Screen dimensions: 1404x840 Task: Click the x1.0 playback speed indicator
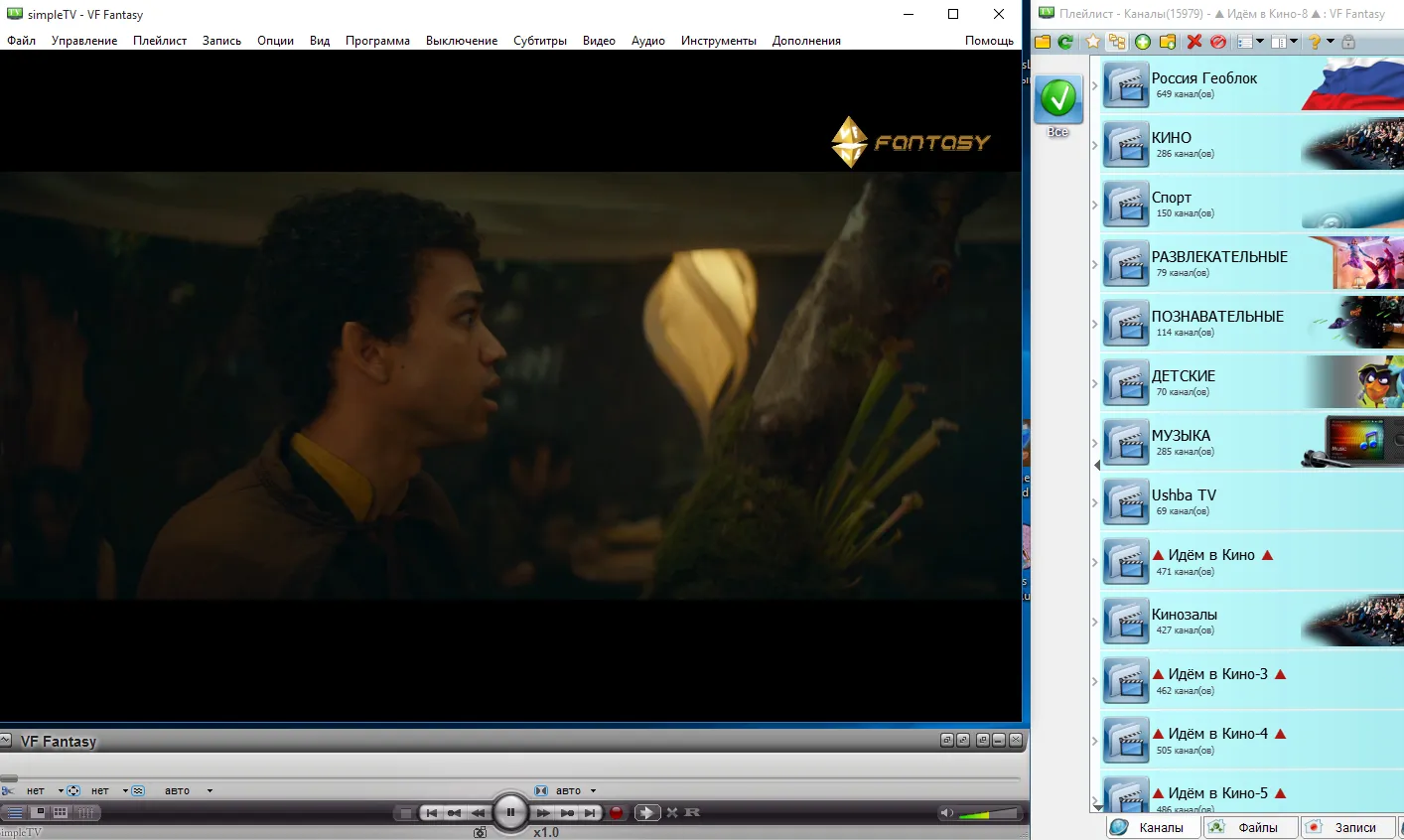coord(546,833)
